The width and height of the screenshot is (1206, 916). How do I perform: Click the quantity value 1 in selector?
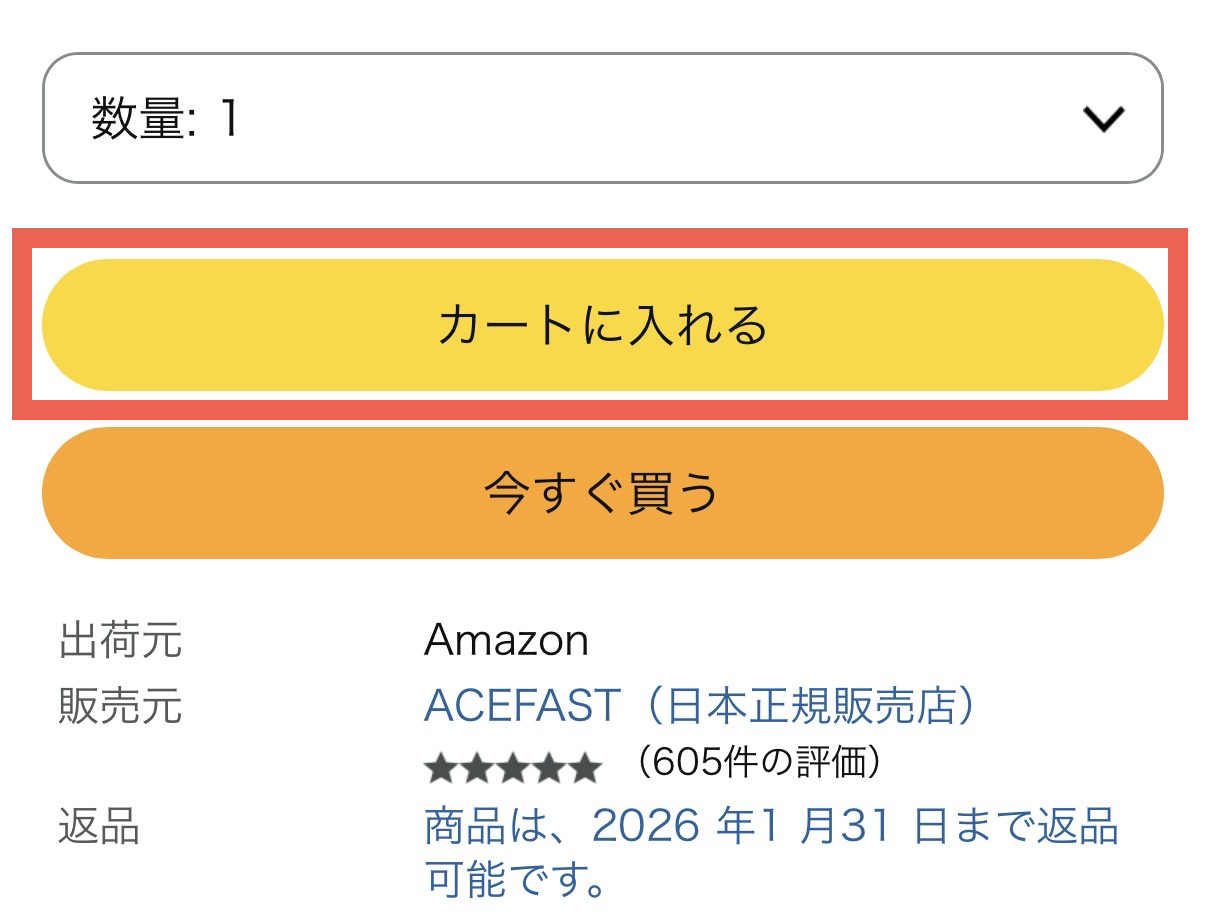(x=229, y=119)
